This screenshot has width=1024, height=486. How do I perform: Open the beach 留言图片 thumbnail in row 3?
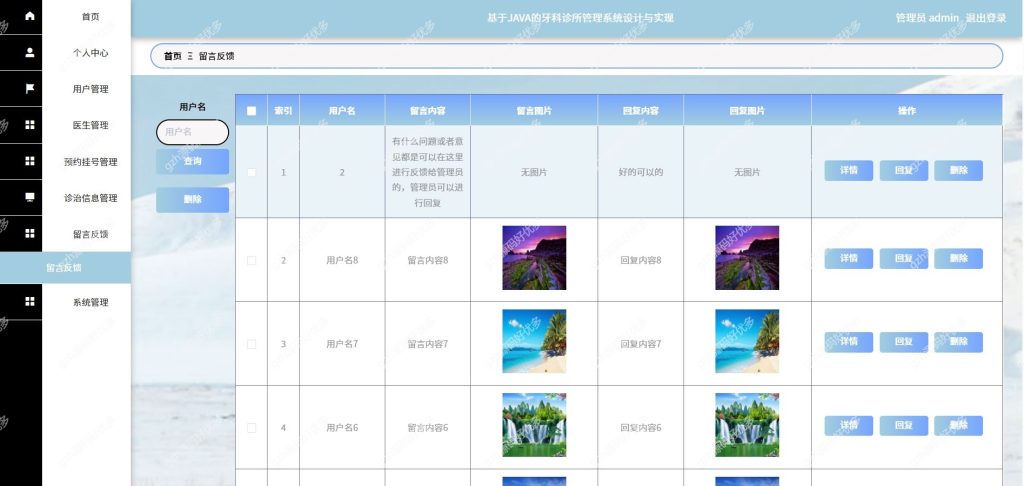tap(534, 341)
